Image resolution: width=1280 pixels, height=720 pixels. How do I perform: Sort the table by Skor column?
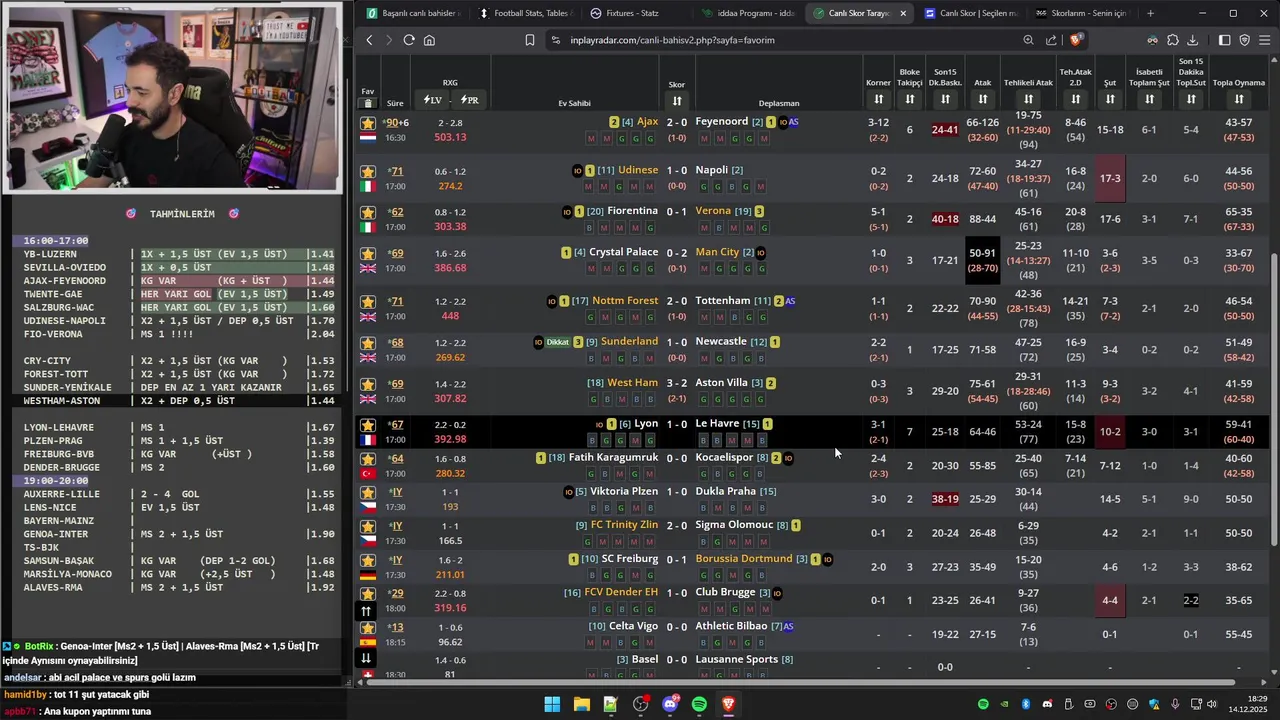677,101
